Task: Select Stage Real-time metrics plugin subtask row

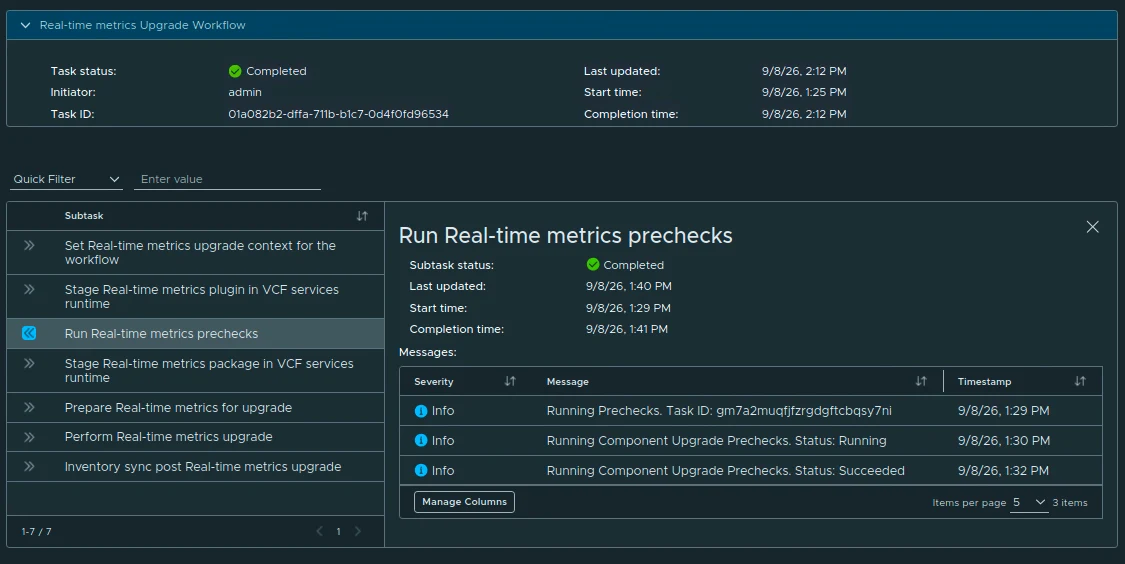Action: [x=195, y=296]
